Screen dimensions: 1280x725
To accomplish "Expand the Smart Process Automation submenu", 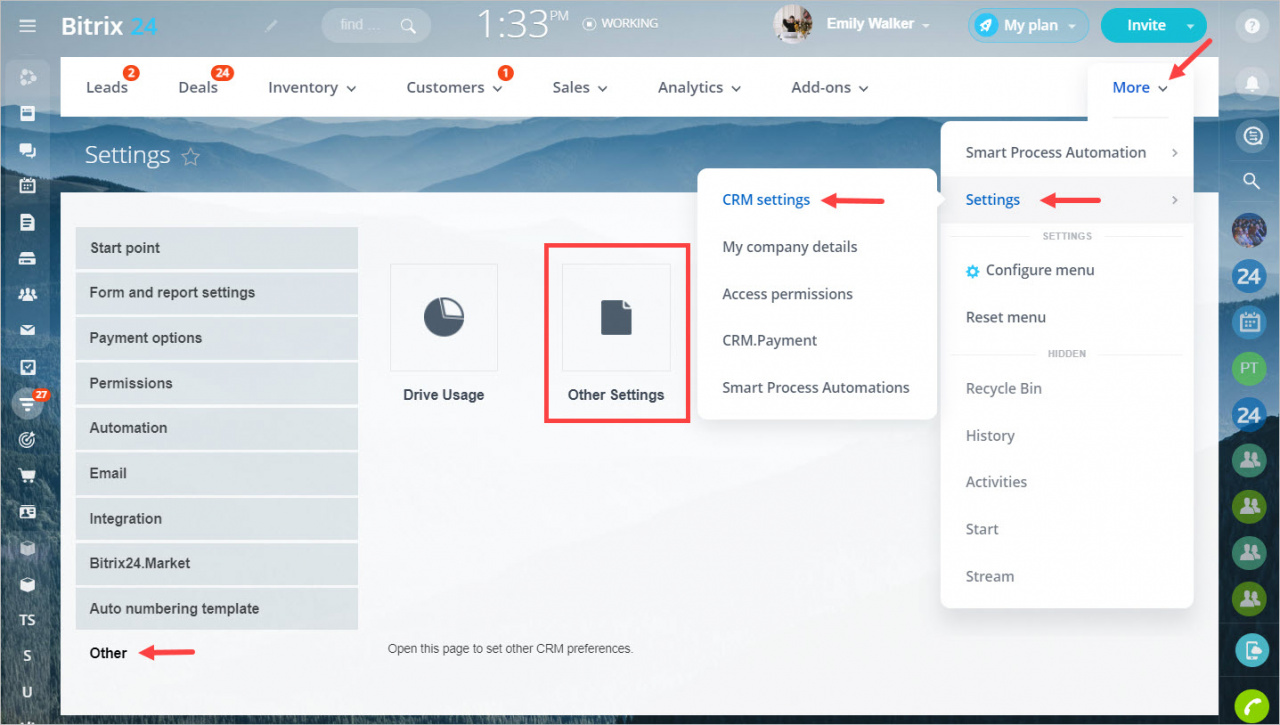I will pos(1067,153).
